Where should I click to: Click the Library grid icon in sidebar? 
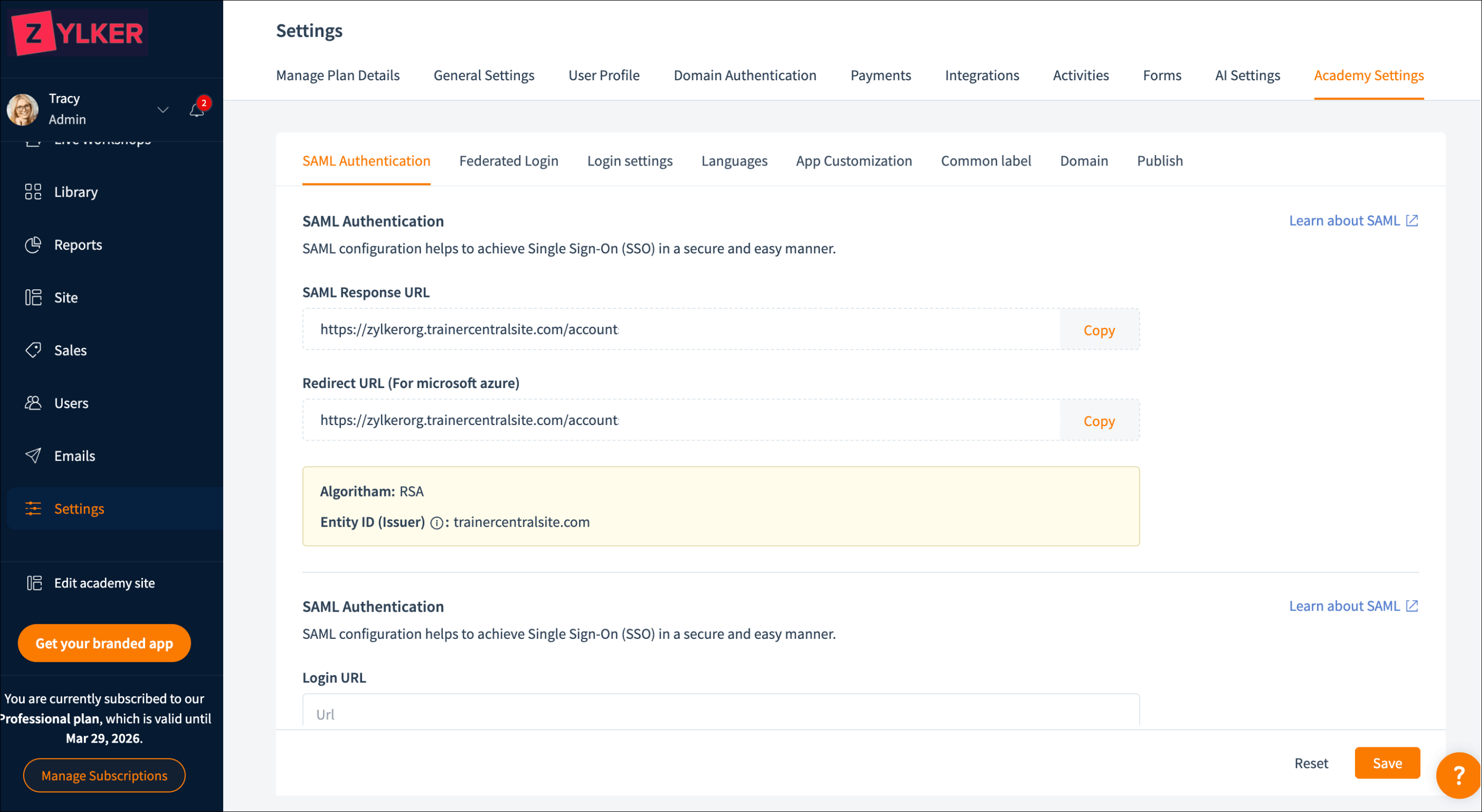pyautogui.click(x=33, y=192)
